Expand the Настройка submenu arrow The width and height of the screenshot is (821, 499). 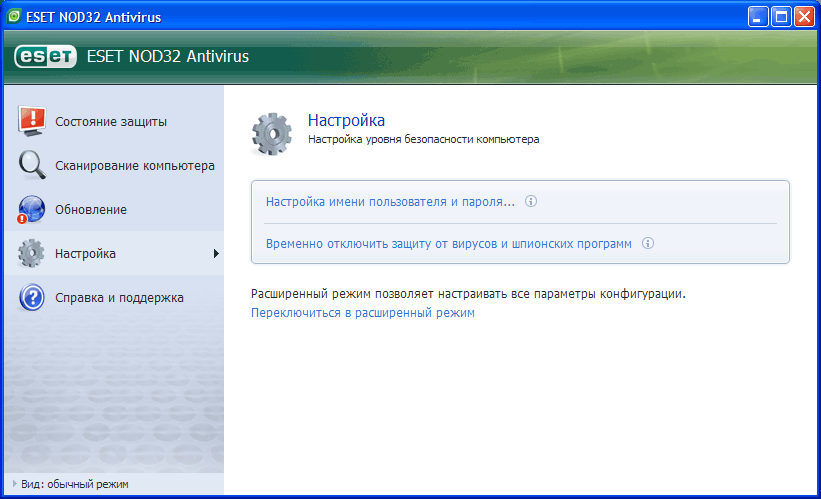point(216,253)
